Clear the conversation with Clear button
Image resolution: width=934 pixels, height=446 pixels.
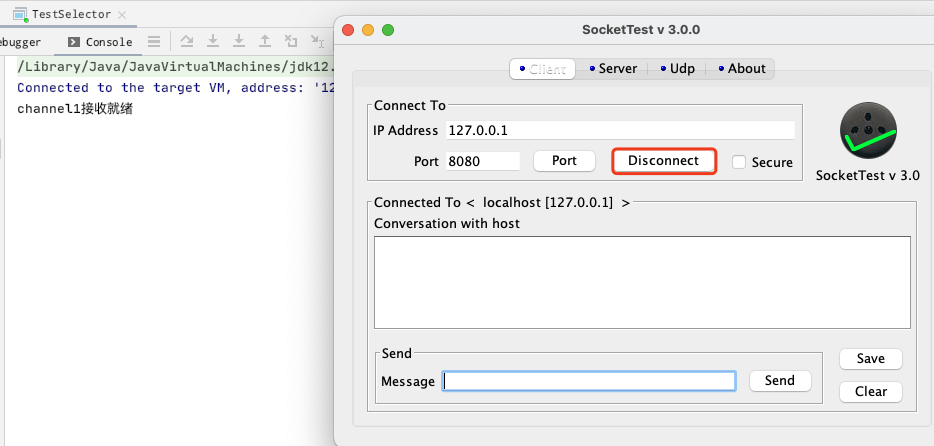coord(871,391)
